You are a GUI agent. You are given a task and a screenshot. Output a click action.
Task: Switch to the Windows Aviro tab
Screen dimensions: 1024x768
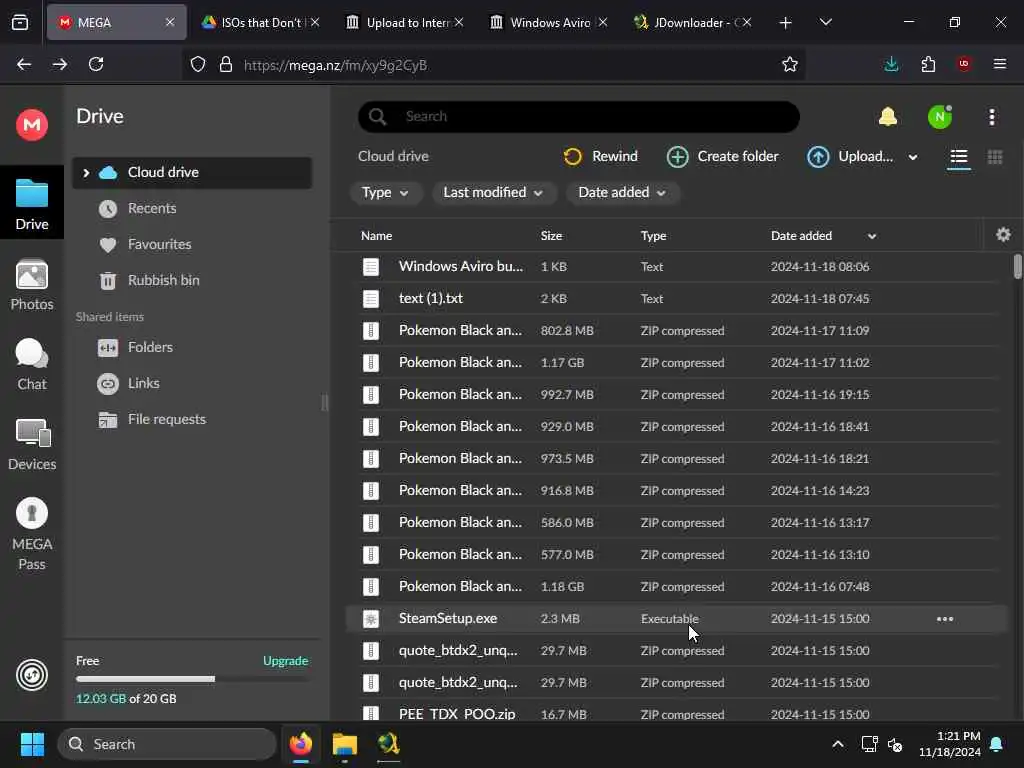[x=548, y=22]
